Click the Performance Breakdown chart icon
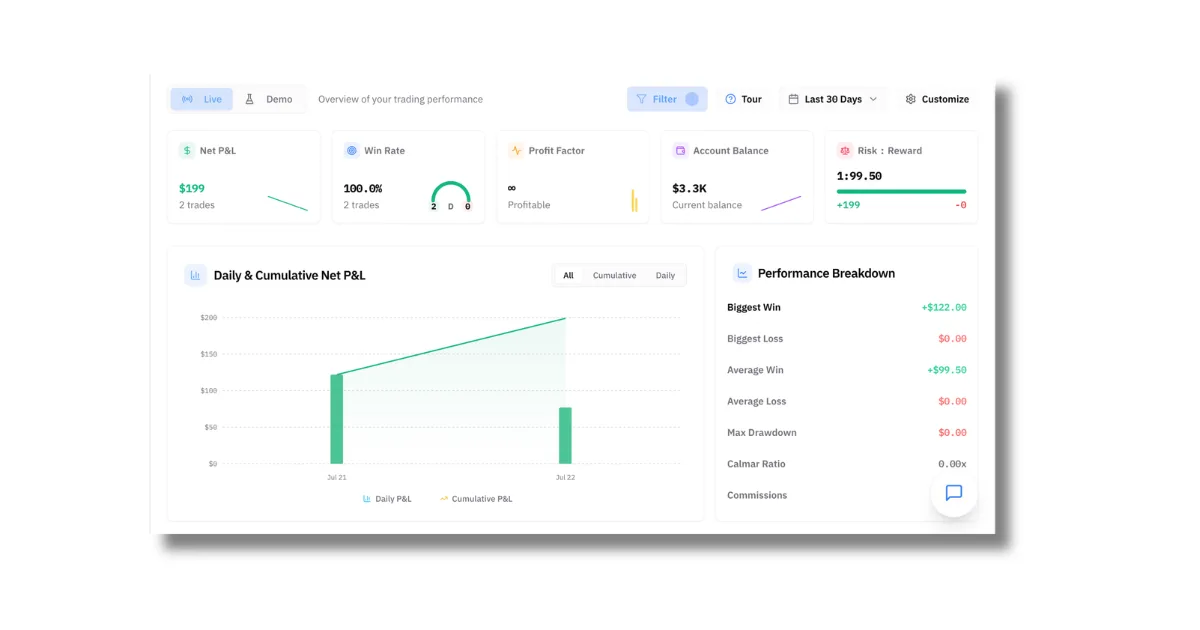 [x=742, y=273]
